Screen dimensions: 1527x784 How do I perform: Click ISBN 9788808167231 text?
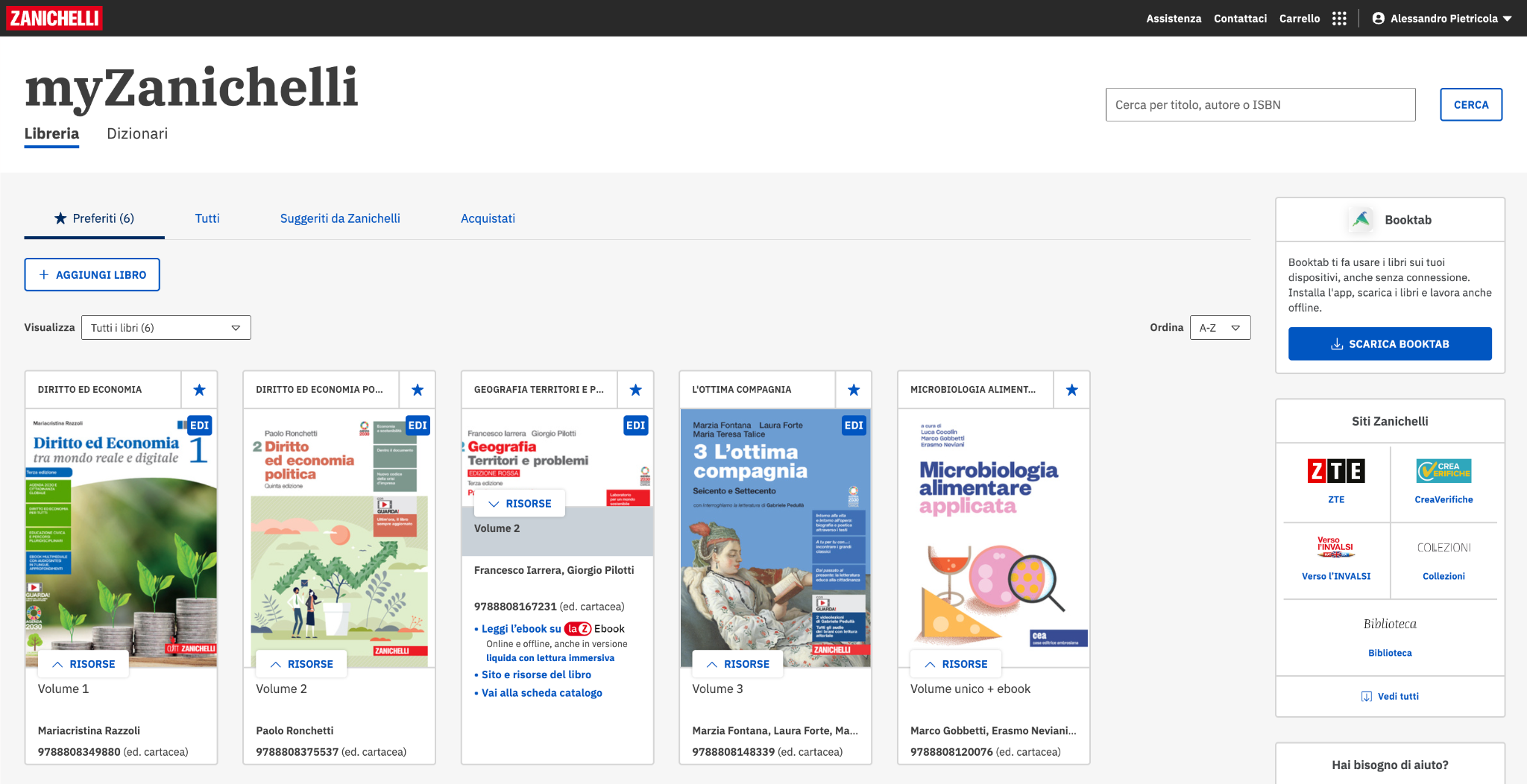(x=515, y=607)
